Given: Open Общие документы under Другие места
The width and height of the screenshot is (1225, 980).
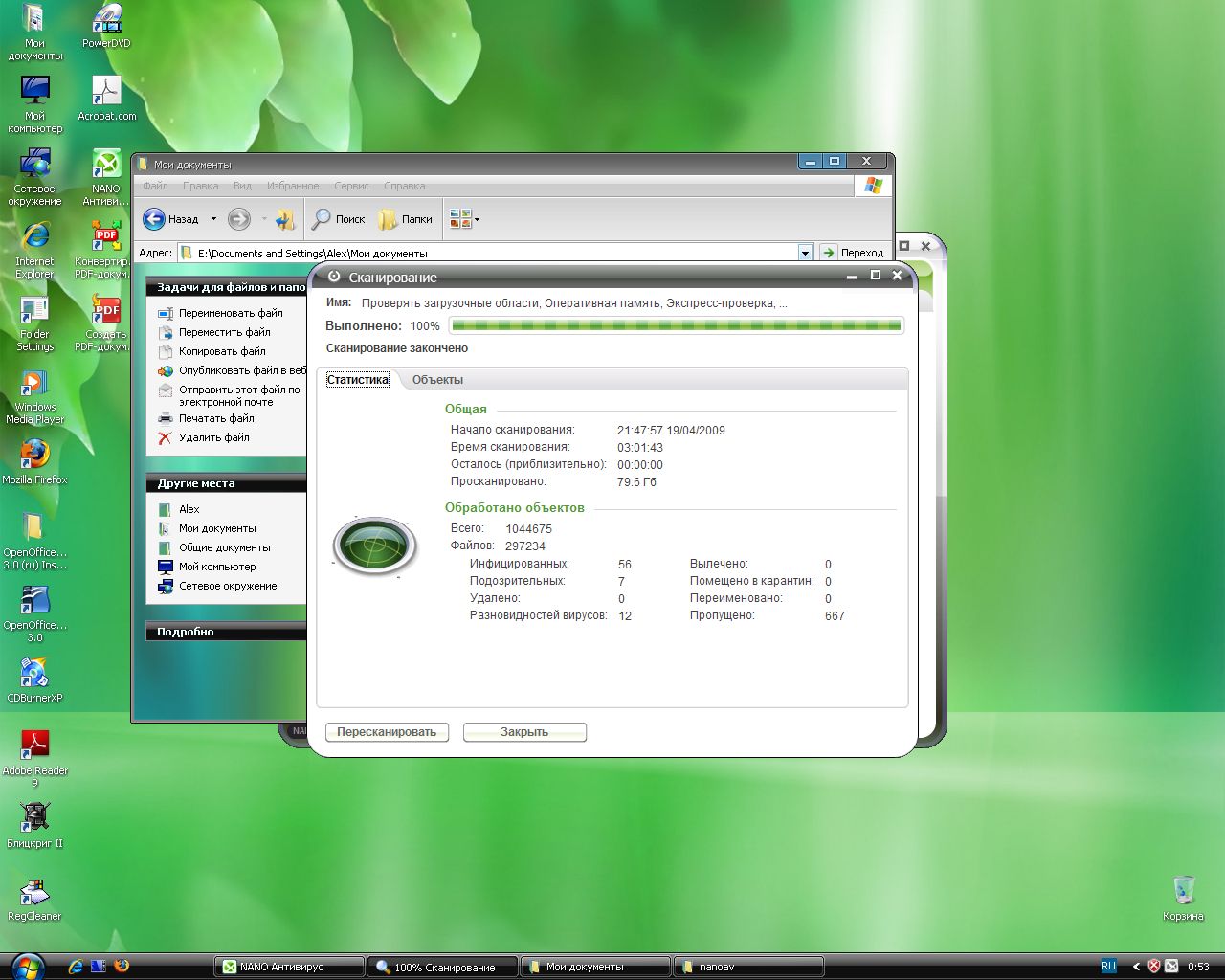Looking at the screenshot, I should click(x=225, y=547).
